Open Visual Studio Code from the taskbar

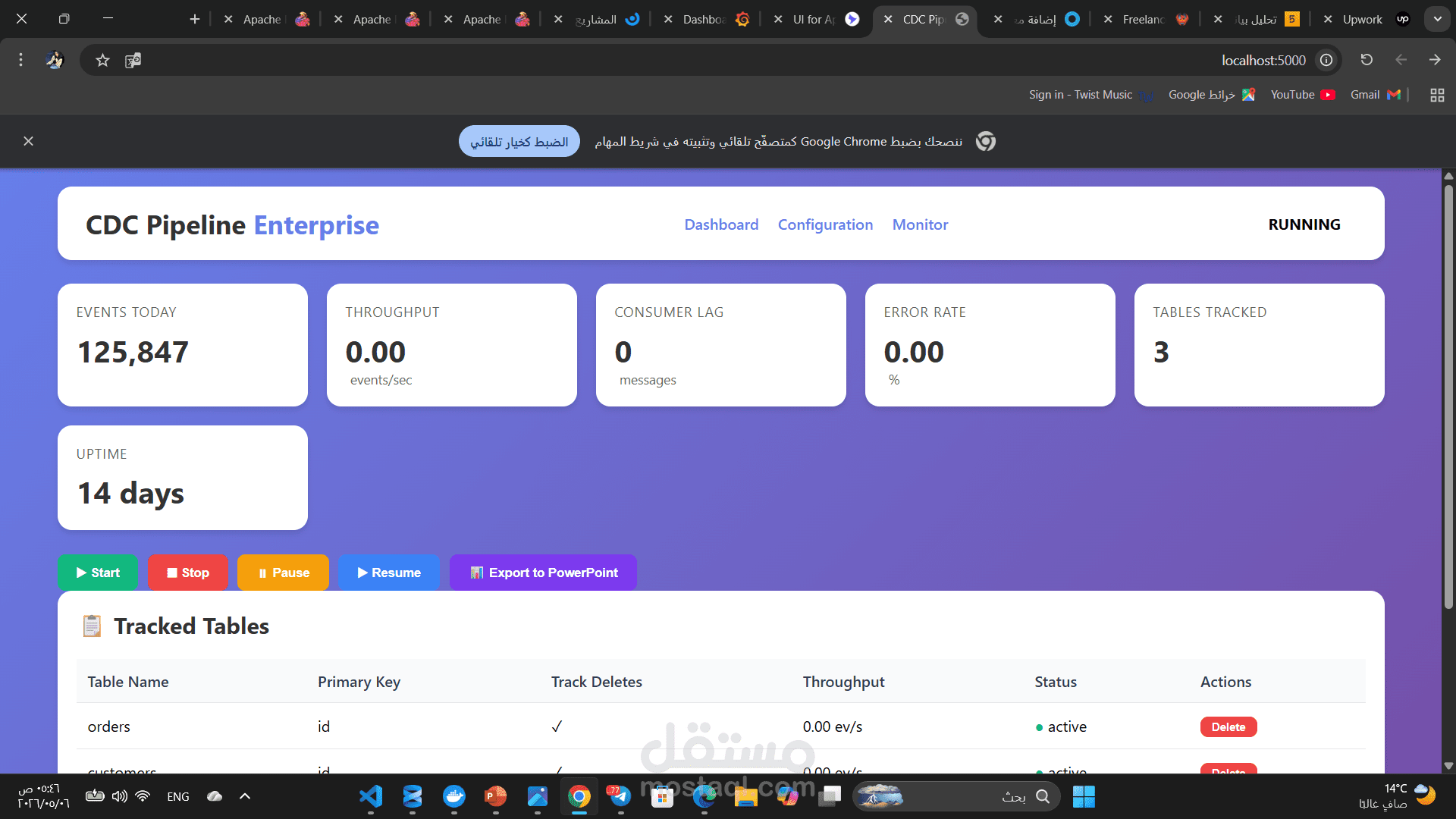(x=371, y=796)
